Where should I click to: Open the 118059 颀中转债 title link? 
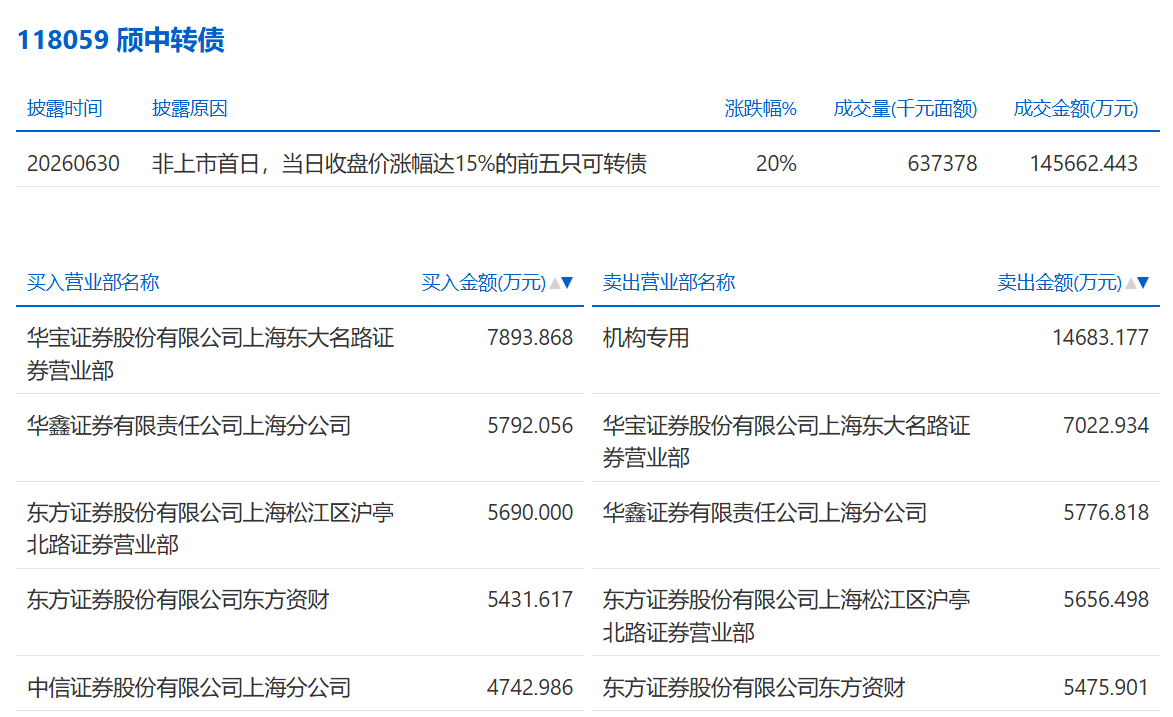120,40
